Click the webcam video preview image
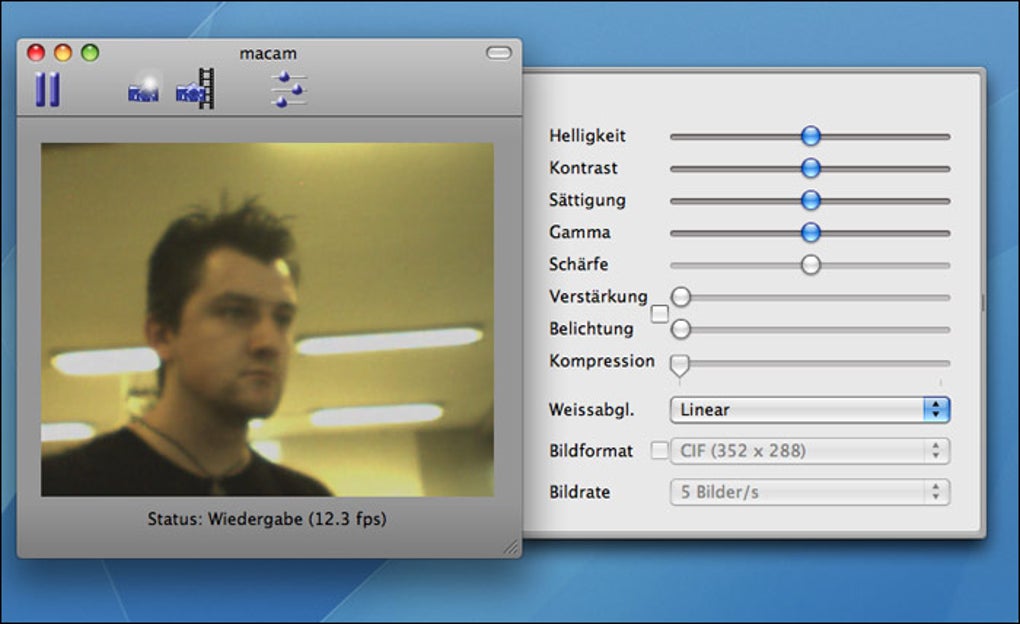1020x624 pixels. click(x=267, y=319)
